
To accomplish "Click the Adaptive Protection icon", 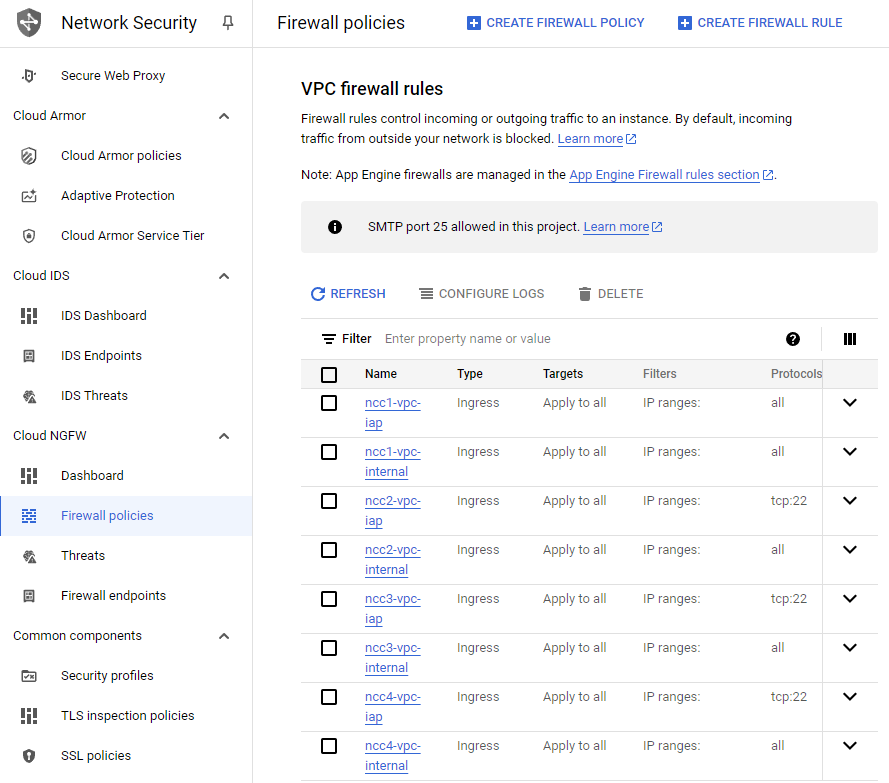I will point(29,196).
